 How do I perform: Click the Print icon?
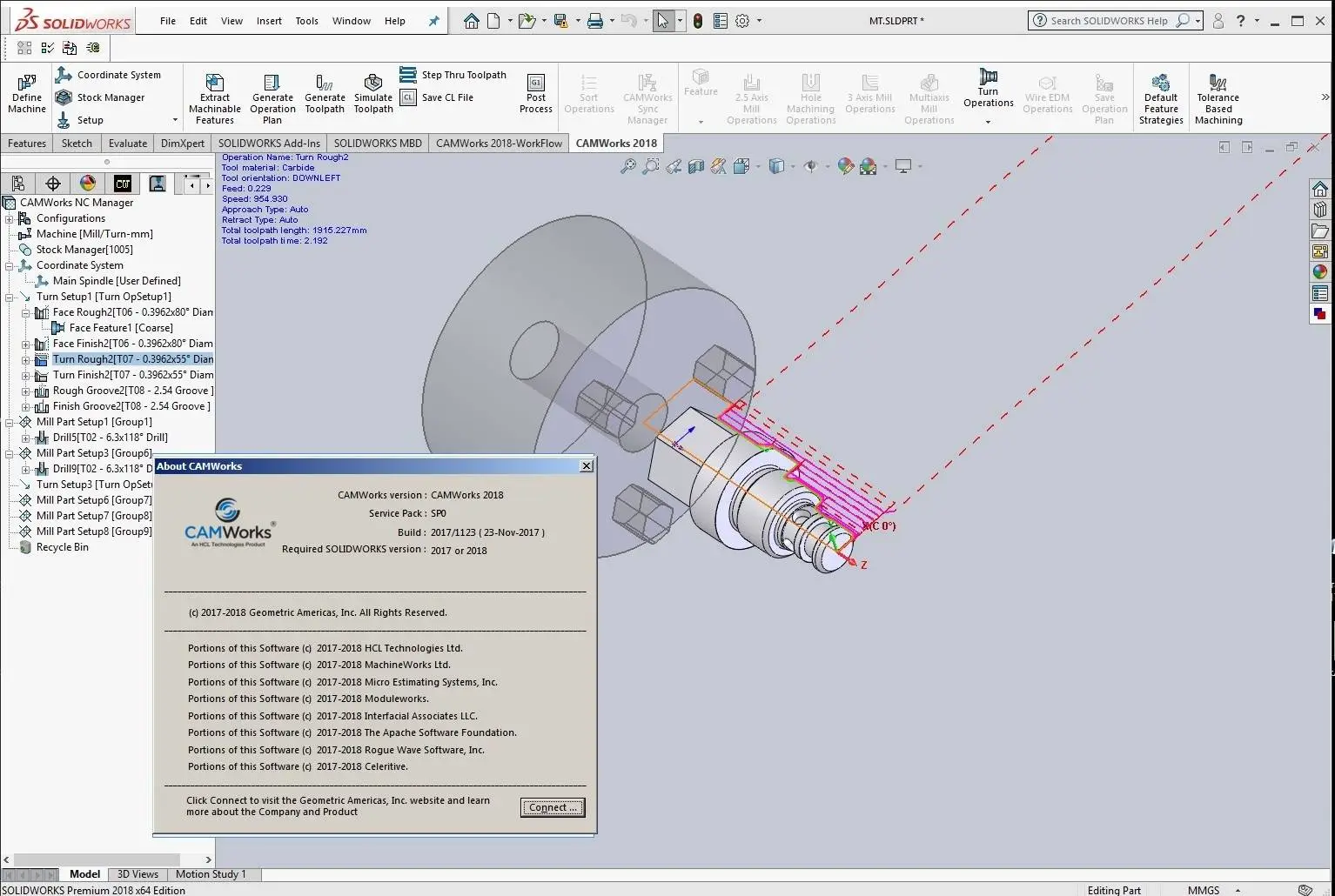tap(595, 21)
